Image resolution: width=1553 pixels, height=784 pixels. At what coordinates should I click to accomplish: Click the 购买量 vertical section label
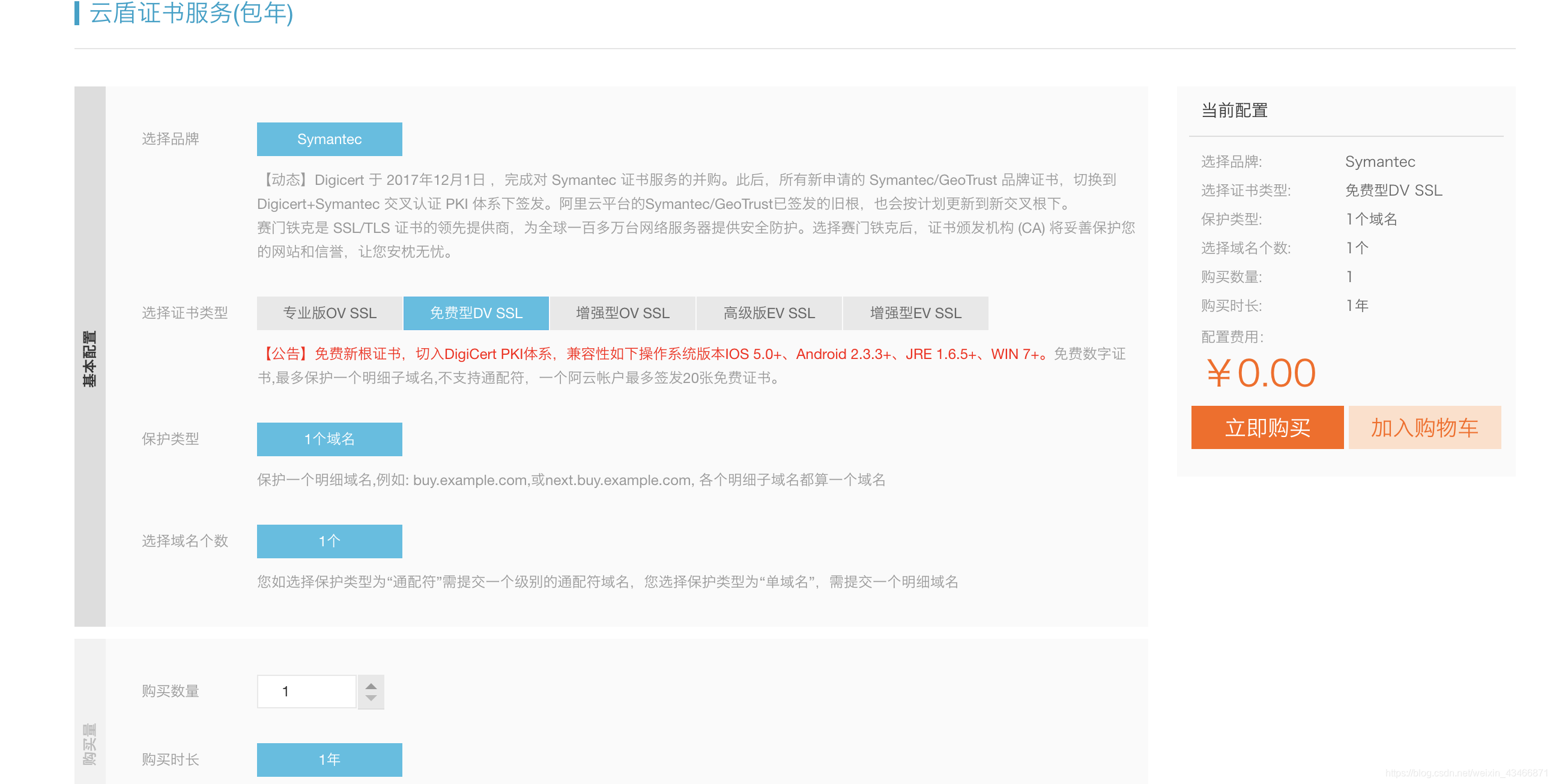(89, 744)
